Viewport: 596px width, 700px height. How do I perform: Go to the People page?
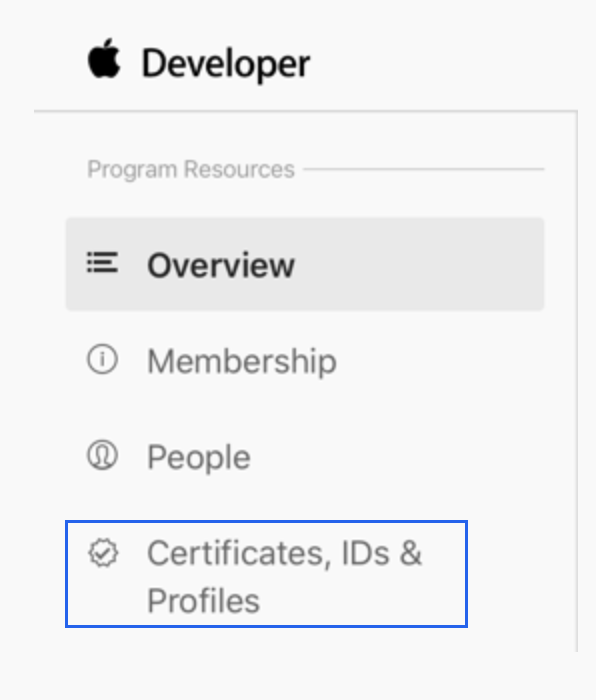(x=168, y=456)
